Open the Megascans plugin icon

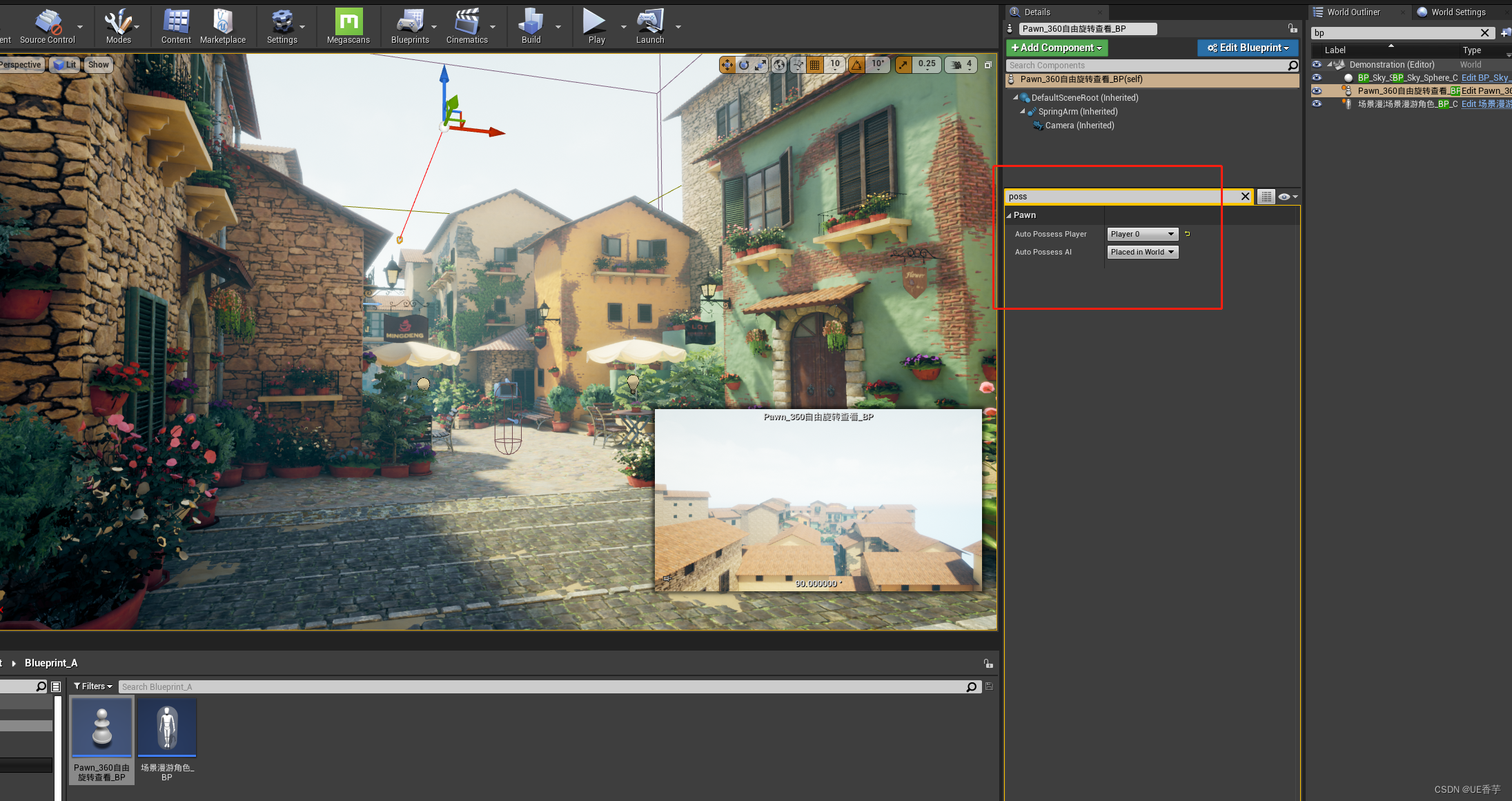[348, 26]
